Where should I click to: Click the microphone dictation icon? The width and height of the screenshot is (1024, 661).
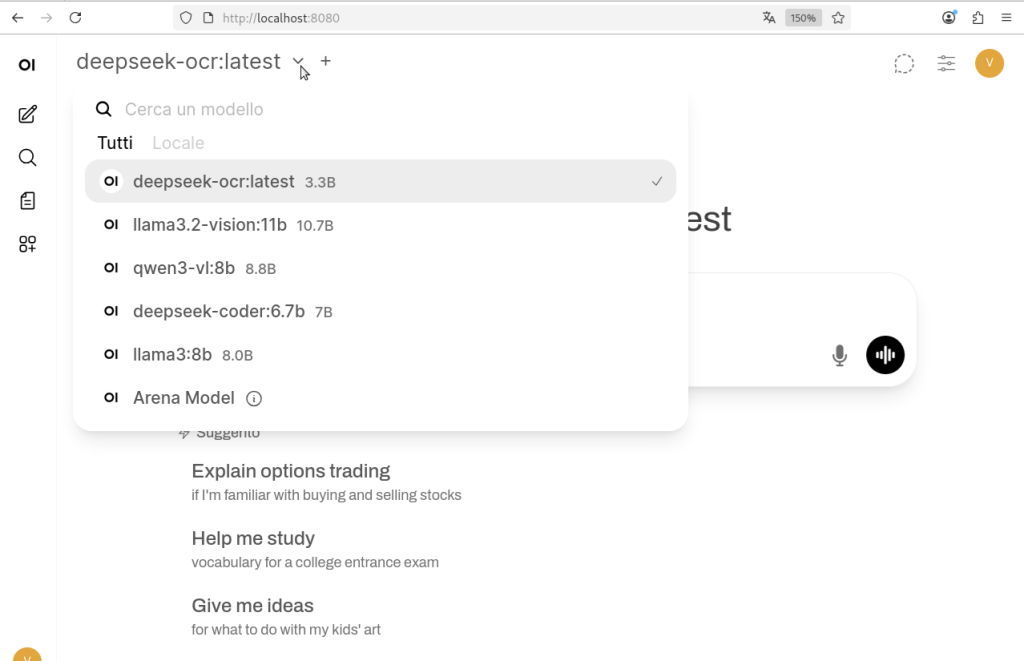click(840, 355)
